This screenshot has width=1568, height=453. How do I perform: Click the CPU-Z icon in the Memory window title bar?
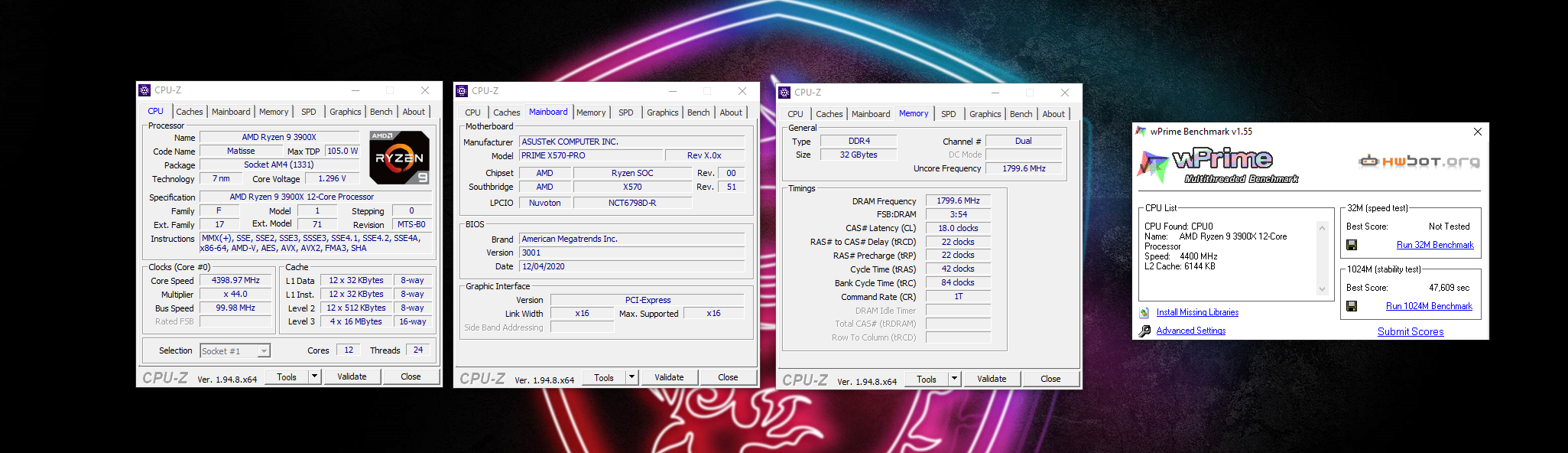click(784, 93)
